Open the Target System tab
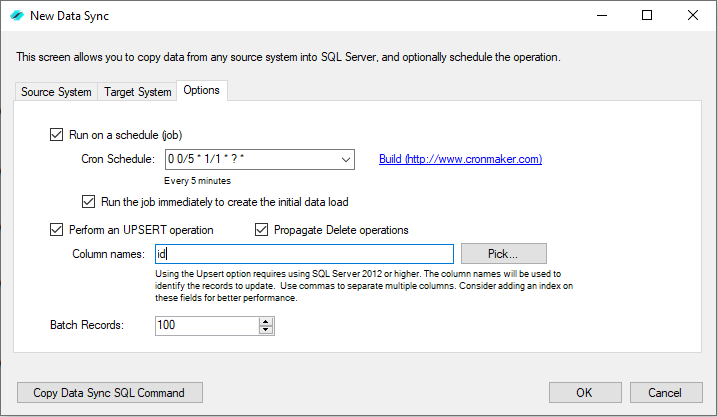Viewport: 718px width, 417px height. tap(138, 92)
